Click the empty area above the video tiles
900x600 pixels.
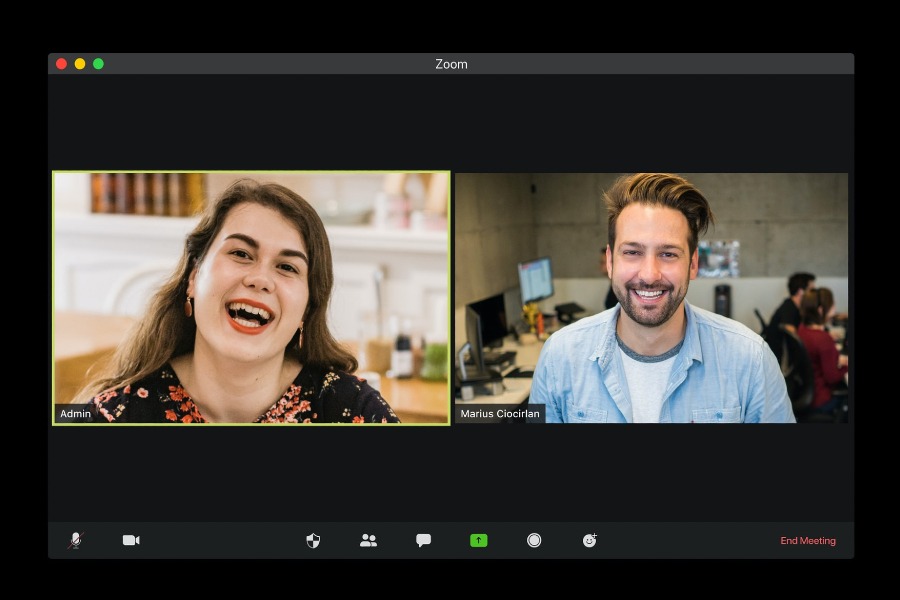tap(450, 120)
